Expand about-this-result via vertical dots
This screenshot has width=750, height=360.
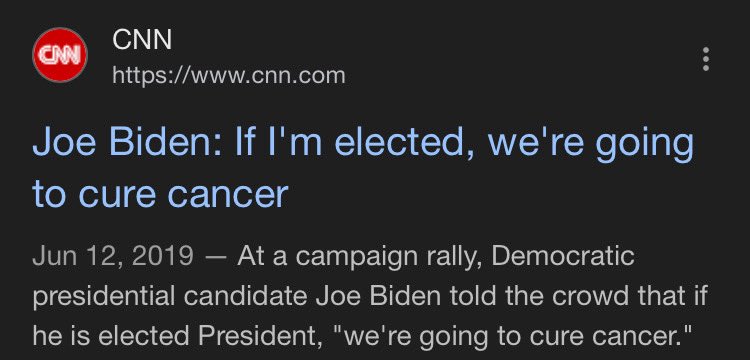[706, 59]
